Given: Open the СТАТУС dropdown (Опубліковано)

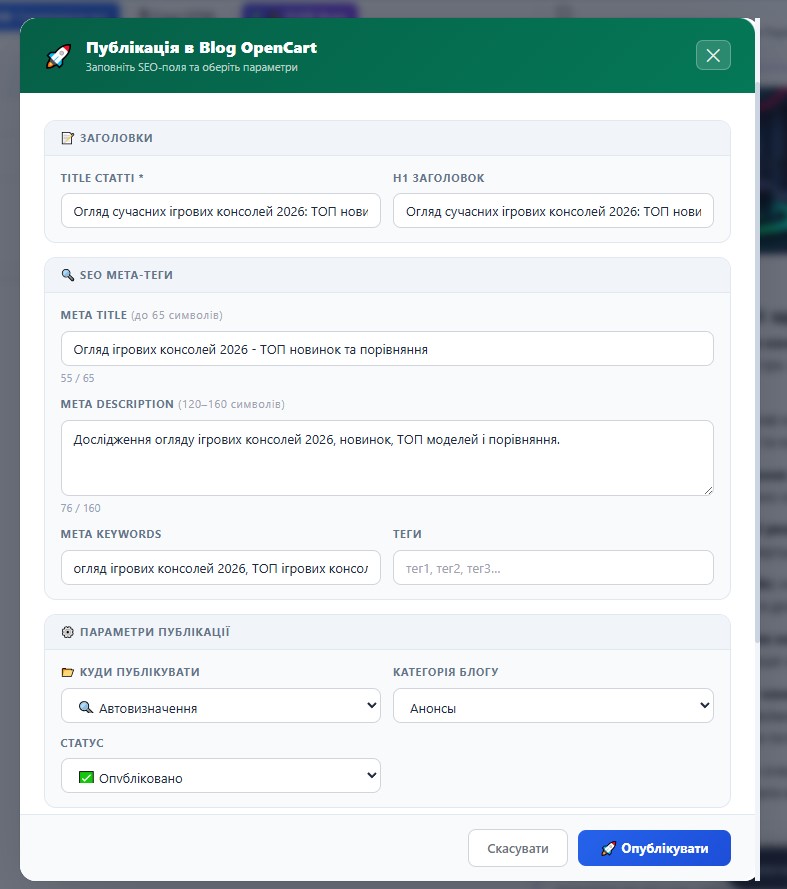Looking at the screenshot, I should point(221,775).
